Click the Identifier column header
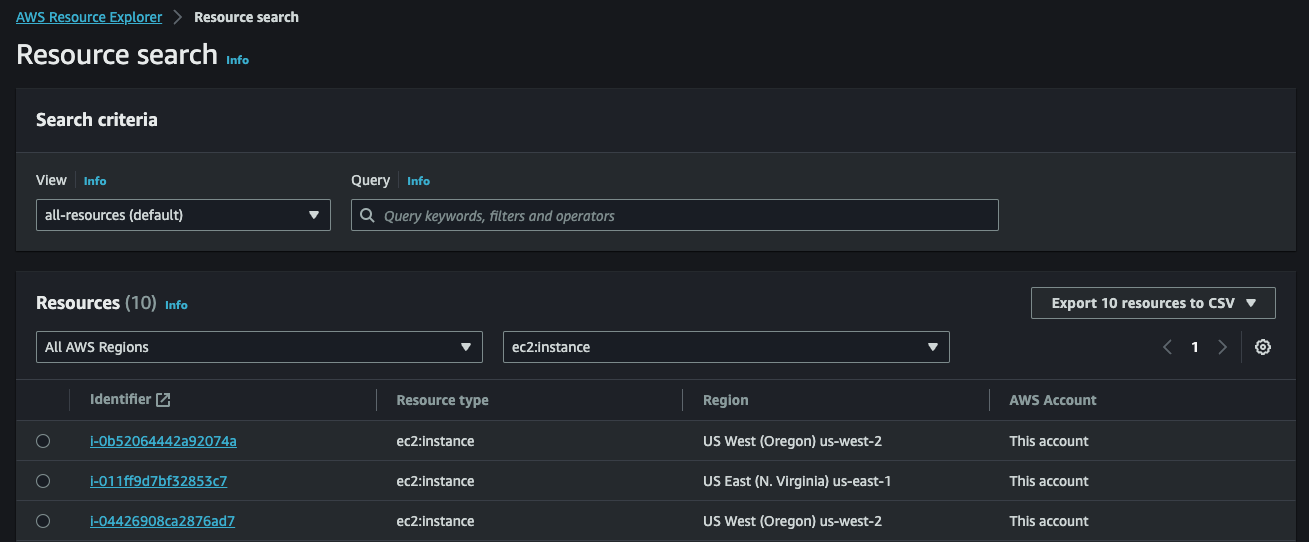The height and width of the screenshot is (542, 1309). click(120, 399)
